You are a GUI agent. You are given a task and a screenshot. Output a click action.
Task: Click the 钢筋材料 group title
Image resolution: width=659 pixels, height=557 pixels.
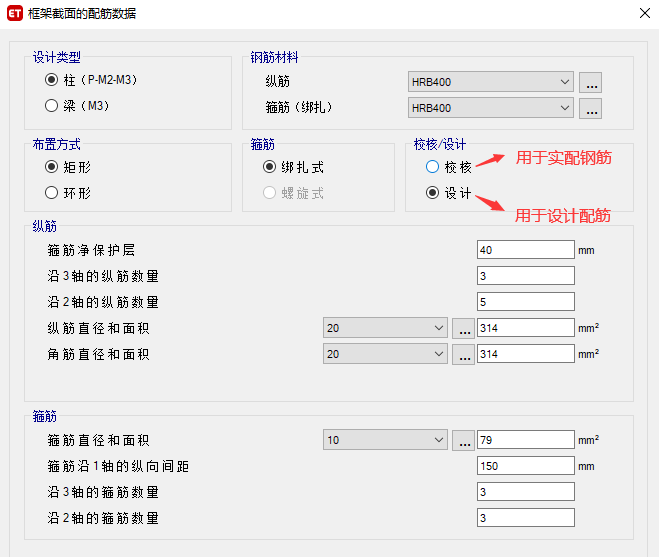coord(274,57)
